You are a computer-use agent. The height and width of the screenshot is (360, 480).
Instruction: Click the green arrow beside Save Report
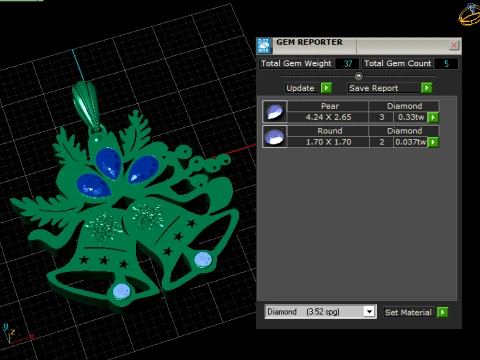tap(427, 88)
